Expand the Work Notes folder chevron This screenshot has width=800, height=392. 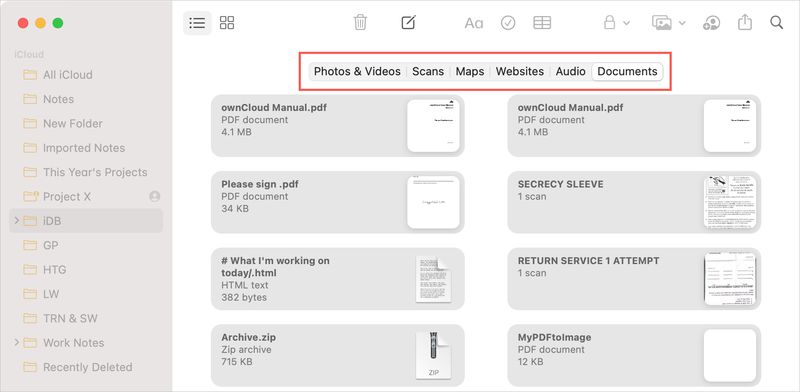16,342
